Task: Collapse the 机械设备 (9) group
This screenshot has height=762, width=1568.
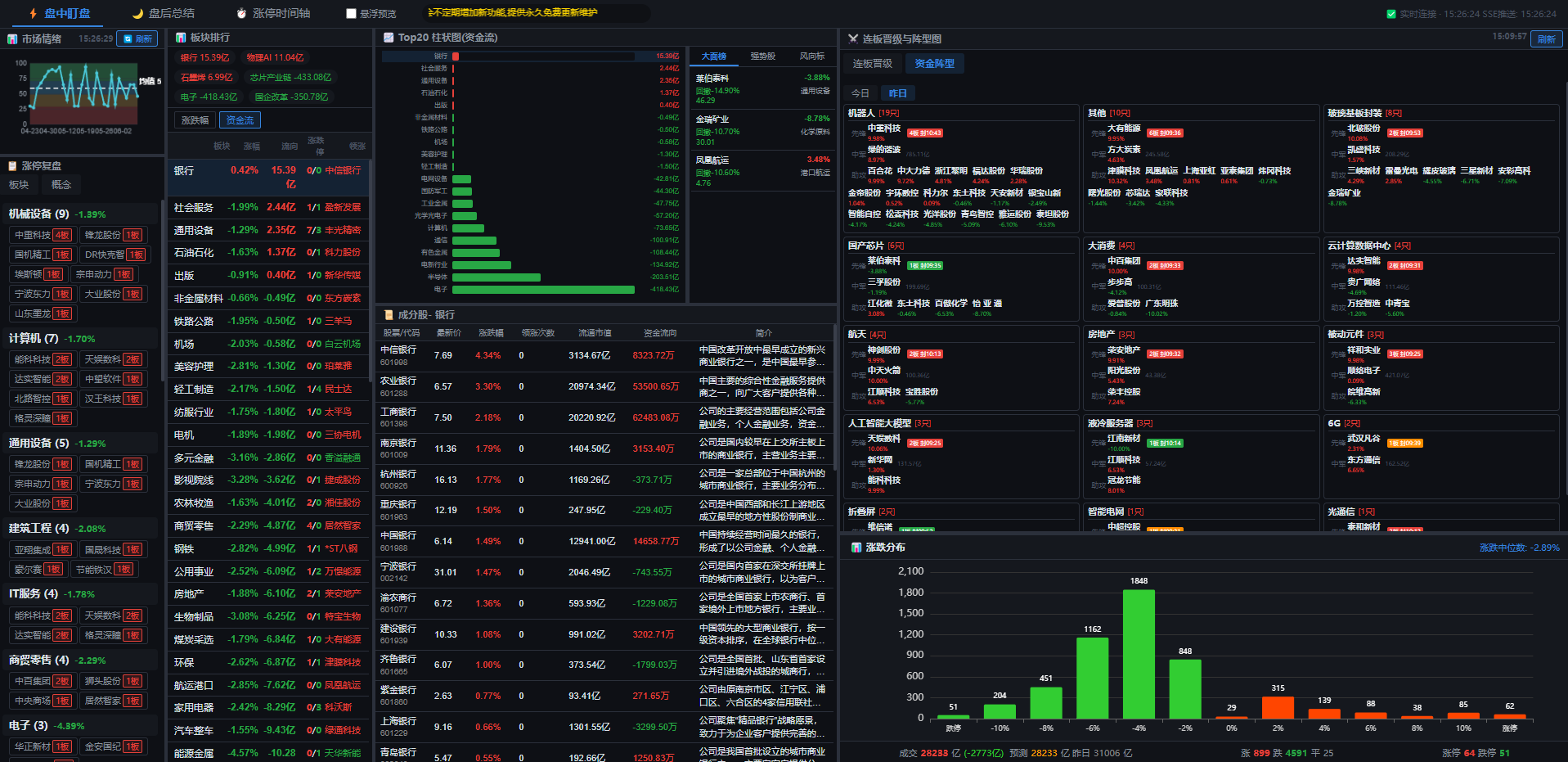Action: click(x=57, y=214)
